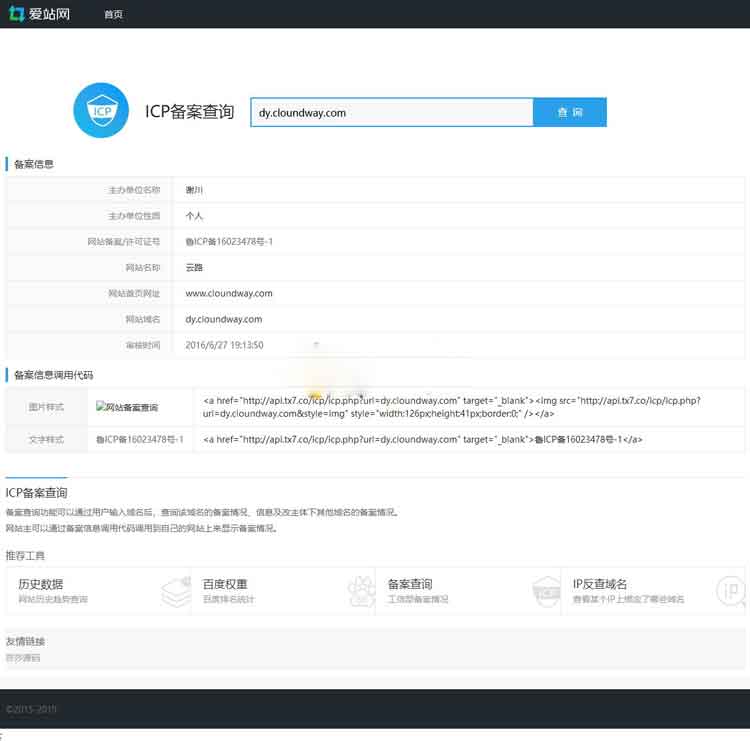Click the 网站备案查询 broken image thumbnail
Viewport: 750px width, 741px height.
[x=127, y=407]
